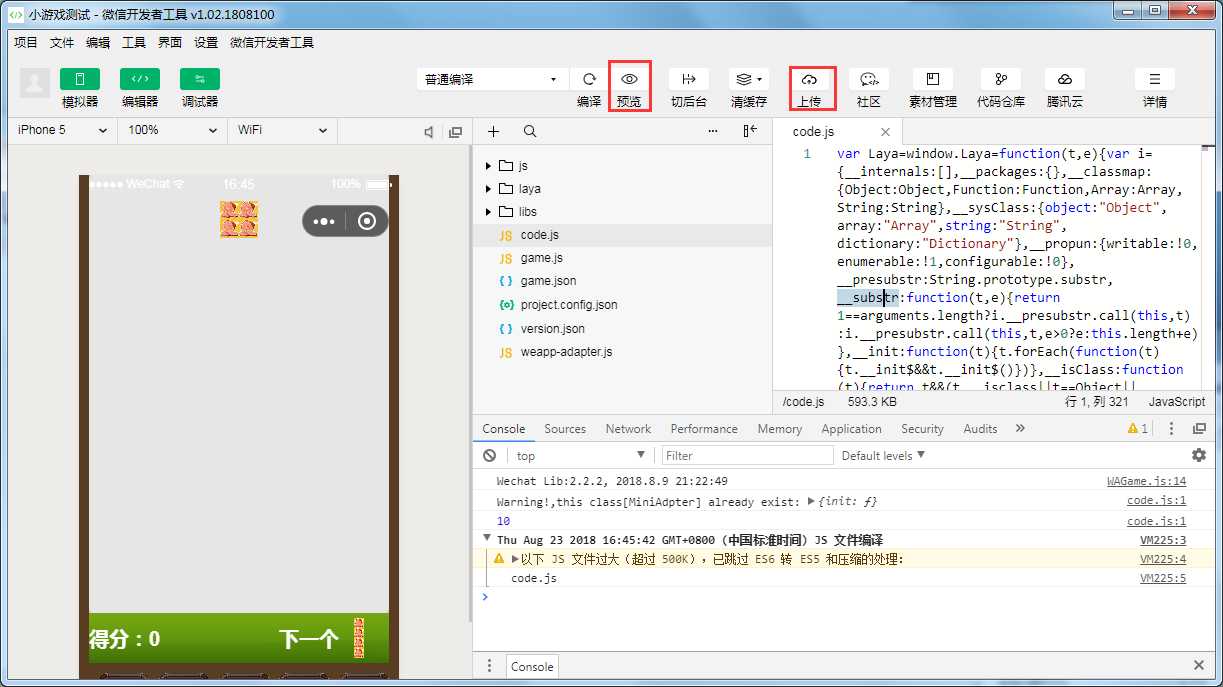Open the Default levels dropdown

coord(883,455)
